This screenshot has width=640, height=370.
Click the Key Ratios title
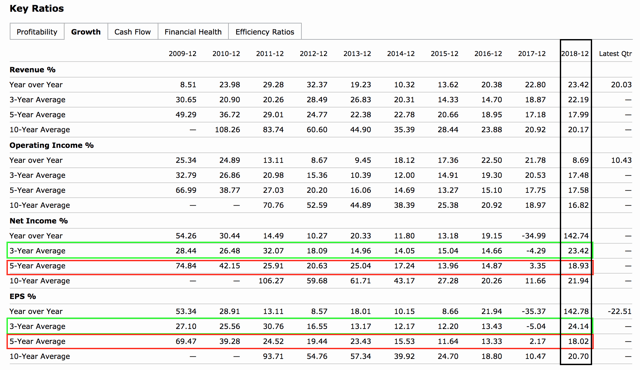click(x=37, y=9)
